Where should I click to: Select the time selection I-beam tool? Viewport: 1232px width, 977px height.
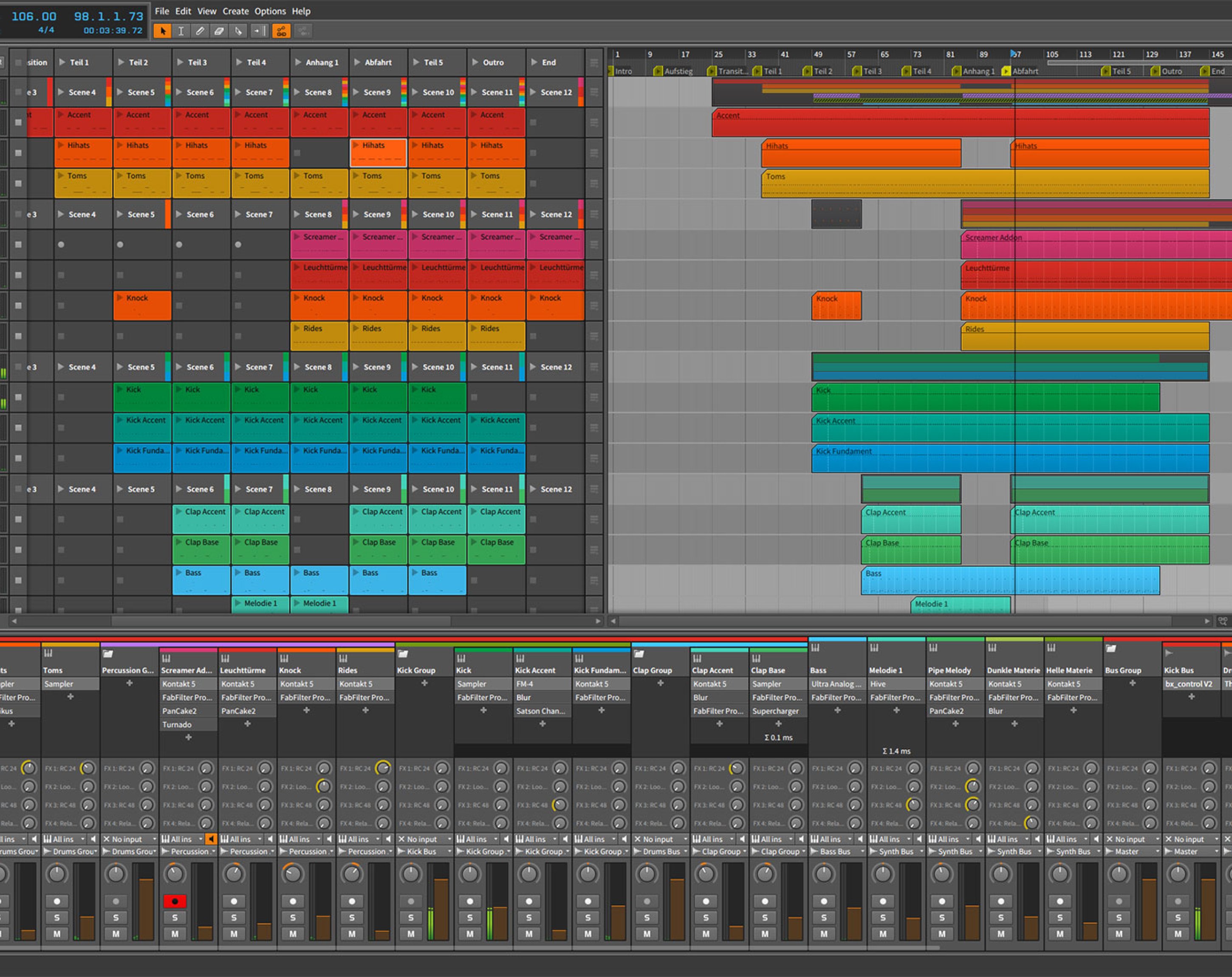point(181,31)
